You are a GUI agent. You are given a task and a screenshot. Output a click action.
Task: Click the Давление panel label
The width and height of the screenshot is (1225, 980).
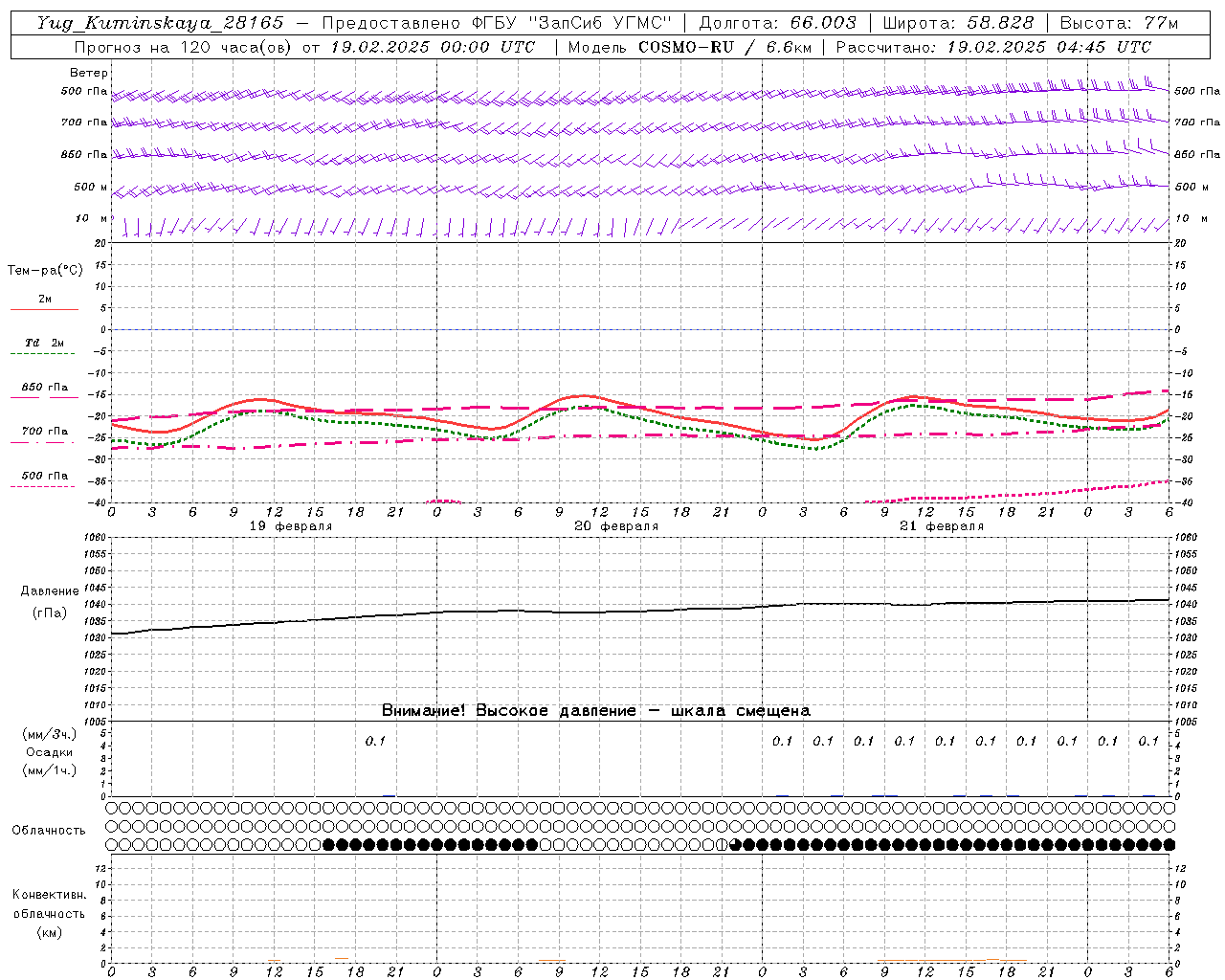(x=49, y=591)
